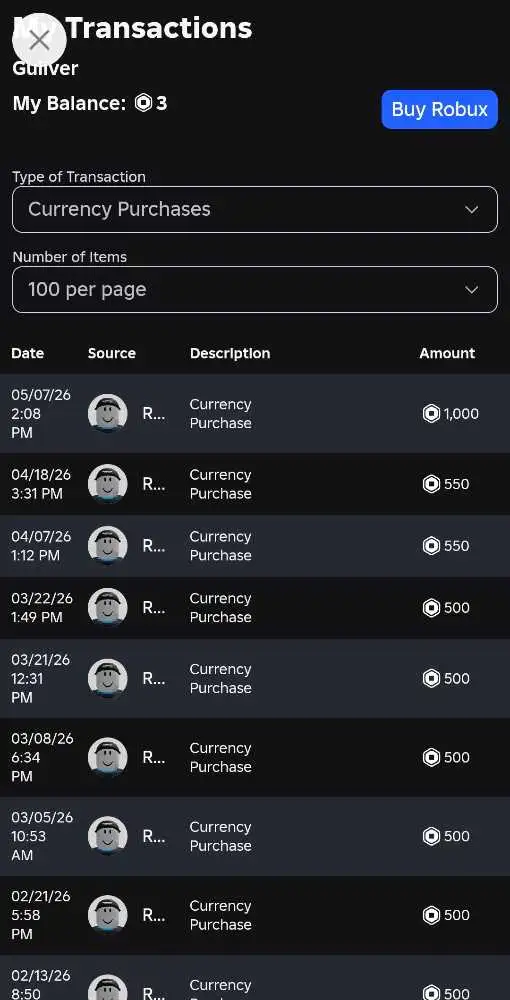This screenshot has width=510, height=1000.
Task: Click the Amount column header
Action: pyautogui.click(x=447, y=353)
